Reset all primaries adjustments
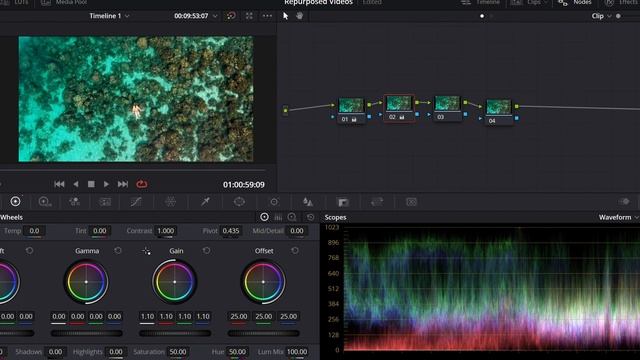 point(311,217)
